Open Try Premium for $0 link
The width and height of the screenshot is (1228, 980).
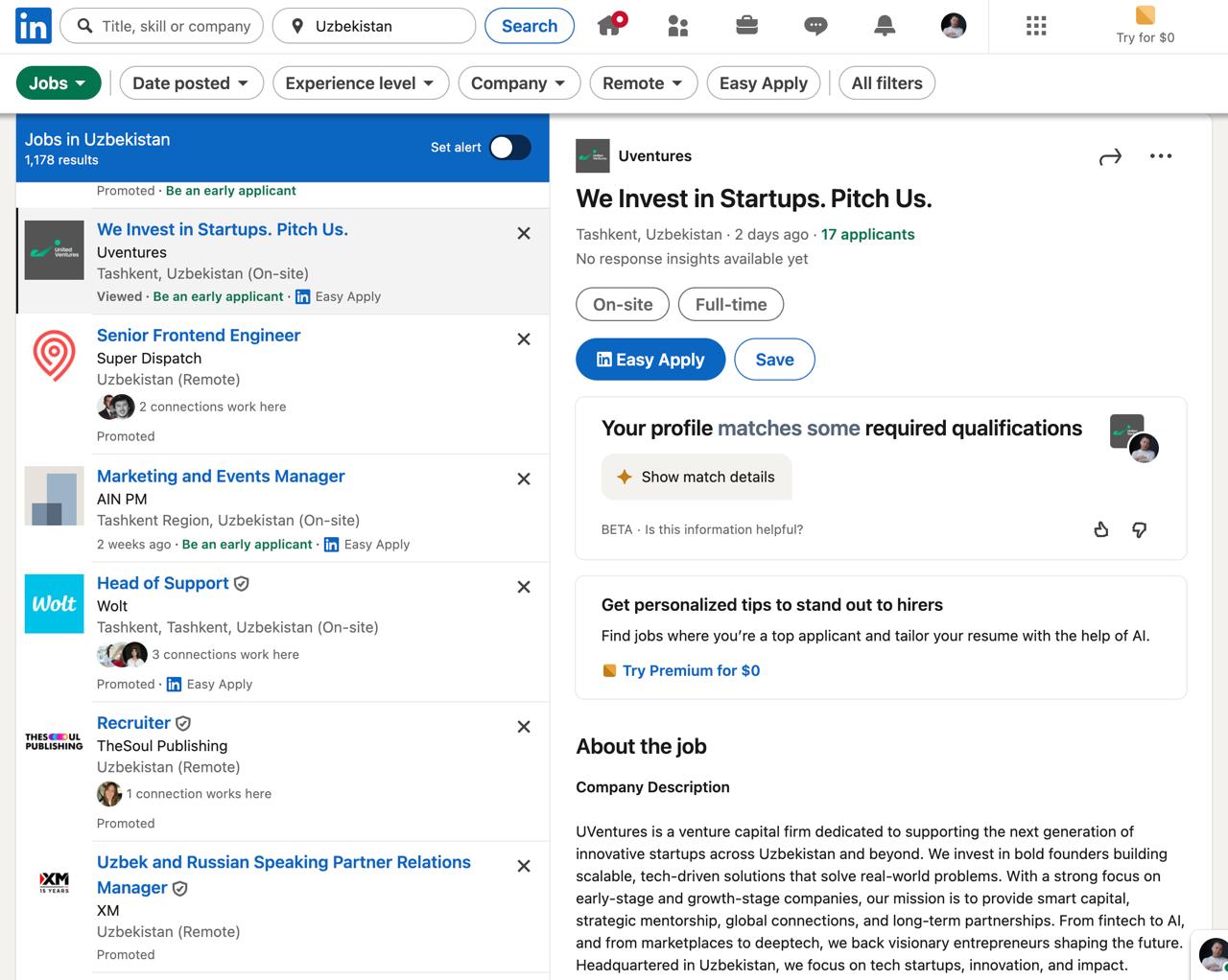click(691, 670)
